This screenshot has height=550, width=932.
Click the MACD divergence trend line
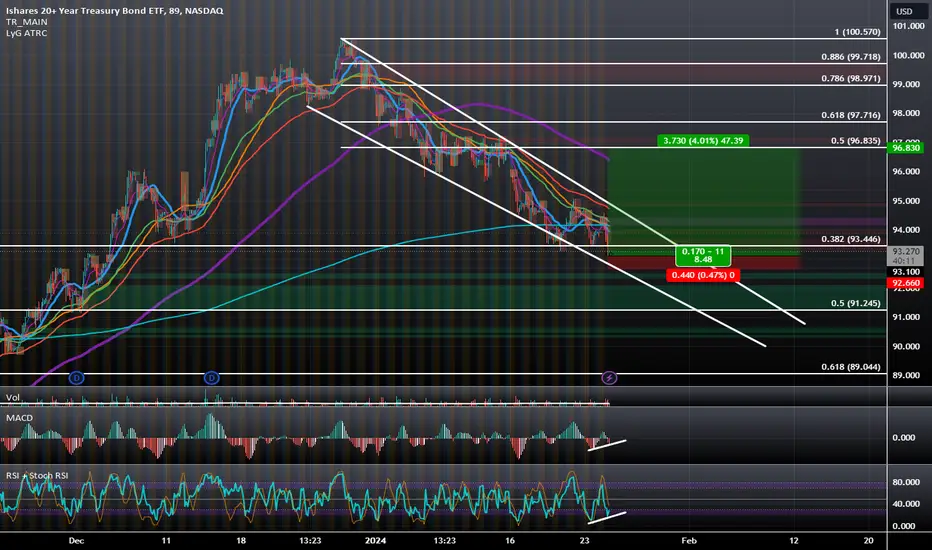607,445
